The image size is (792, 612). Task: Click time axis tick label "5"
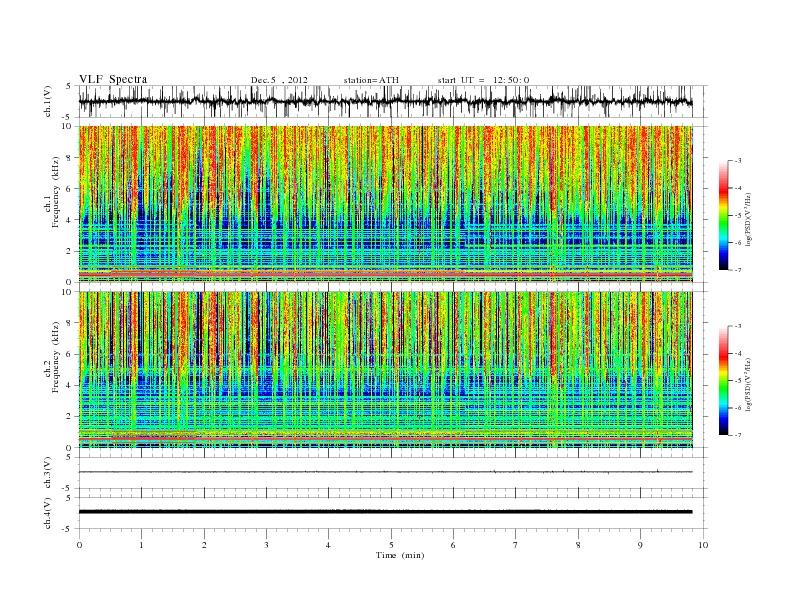(x=391, y=545)
